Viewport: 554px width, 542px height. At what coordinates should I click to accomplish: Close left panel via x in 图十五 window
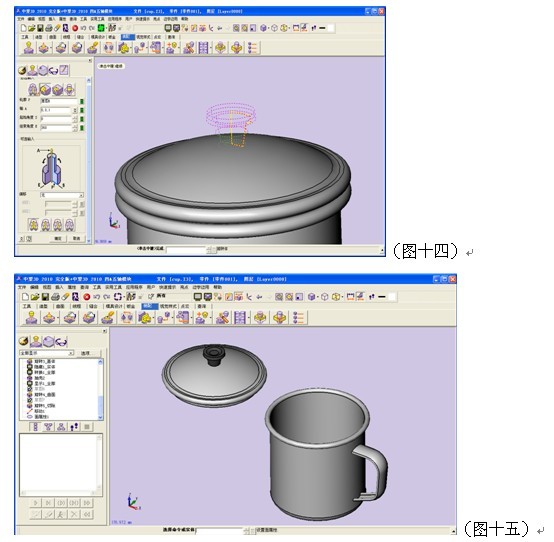104,331
